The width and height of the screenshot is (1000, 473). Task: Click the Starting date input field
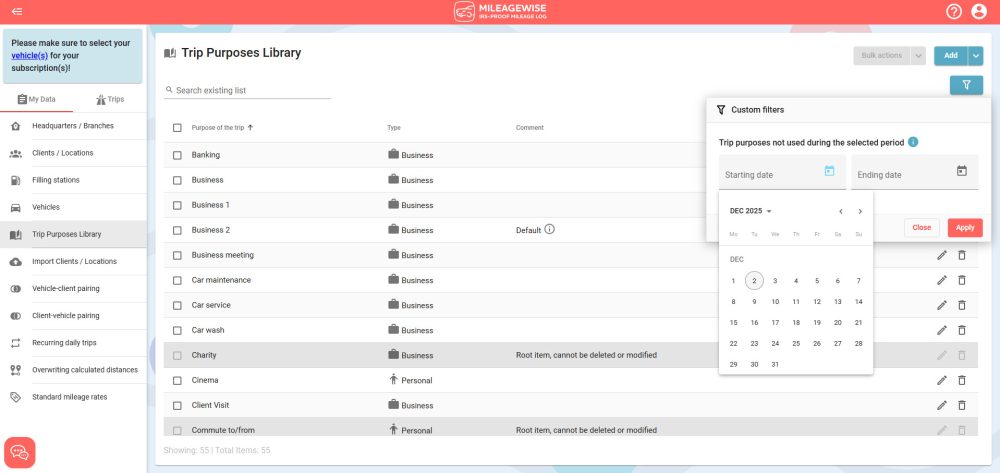pyautogui.click(x=783, y=172)
